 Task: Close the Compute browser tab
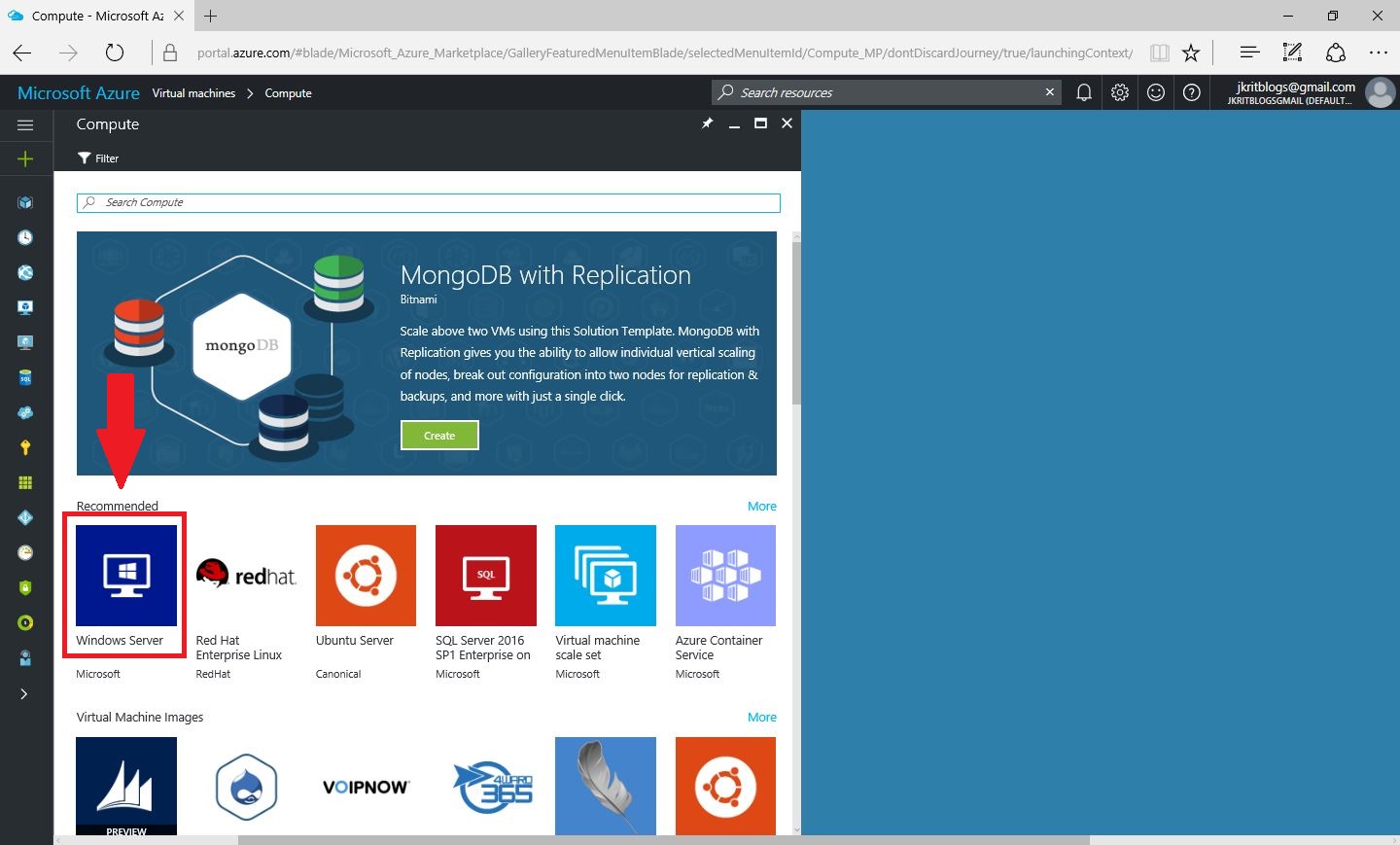[x=178, y=16]
